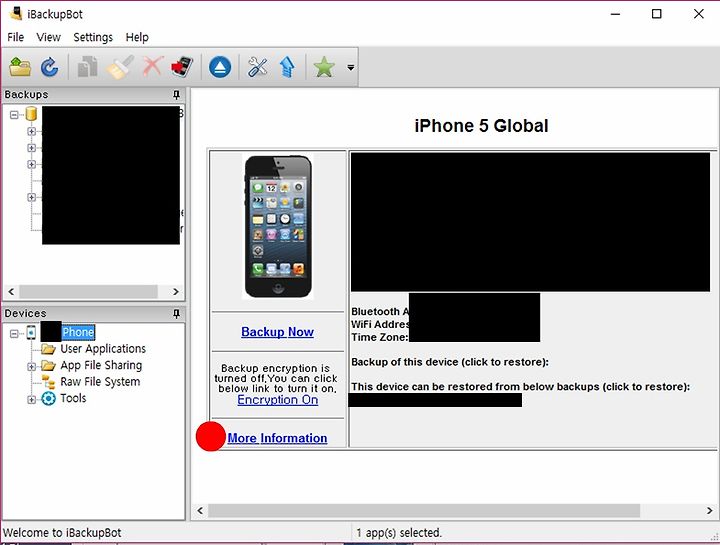Select Tools item in Devices tree
This screenshot has width=720, height=545.
tap(73, 398)
